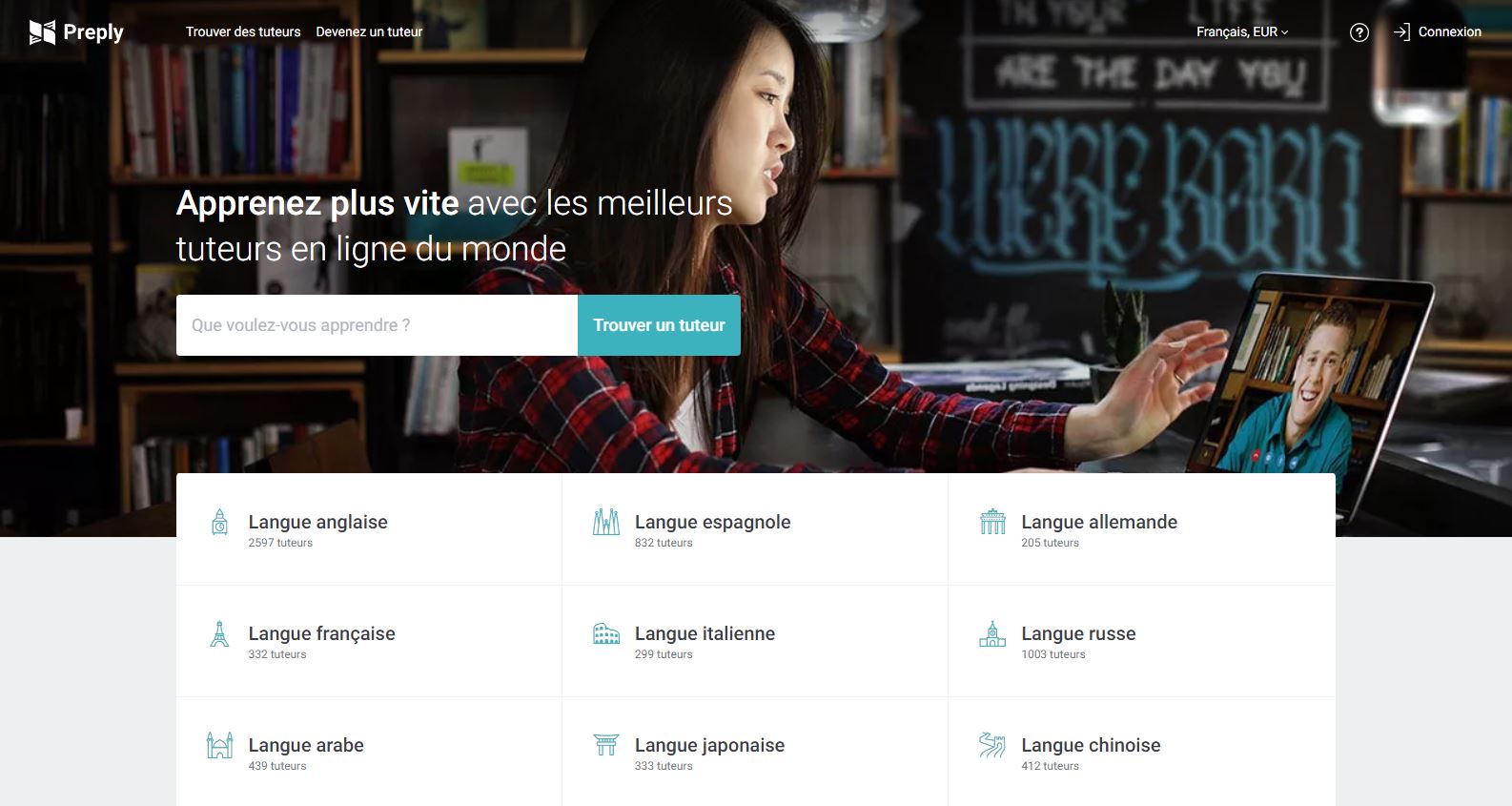
Task: Open the help question mark icon
Action: point(1359,32)
